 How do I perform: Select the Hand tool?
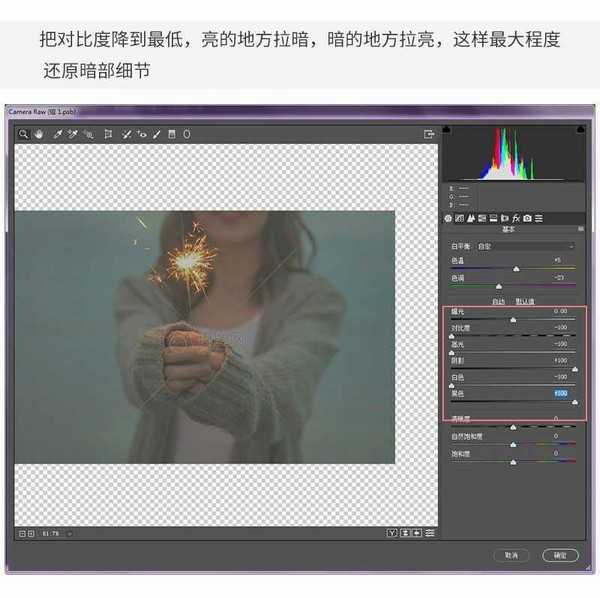pos(39,133)
